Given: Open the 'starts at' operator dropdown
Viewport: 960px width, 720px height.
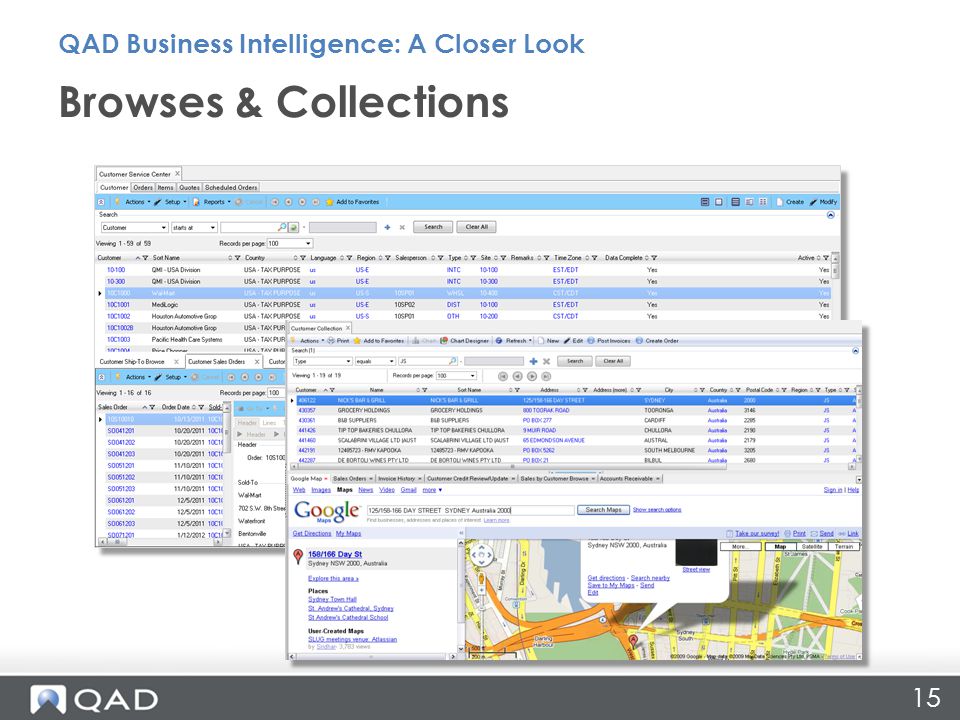Looking at the screenshot, I should tap(212, 228).
